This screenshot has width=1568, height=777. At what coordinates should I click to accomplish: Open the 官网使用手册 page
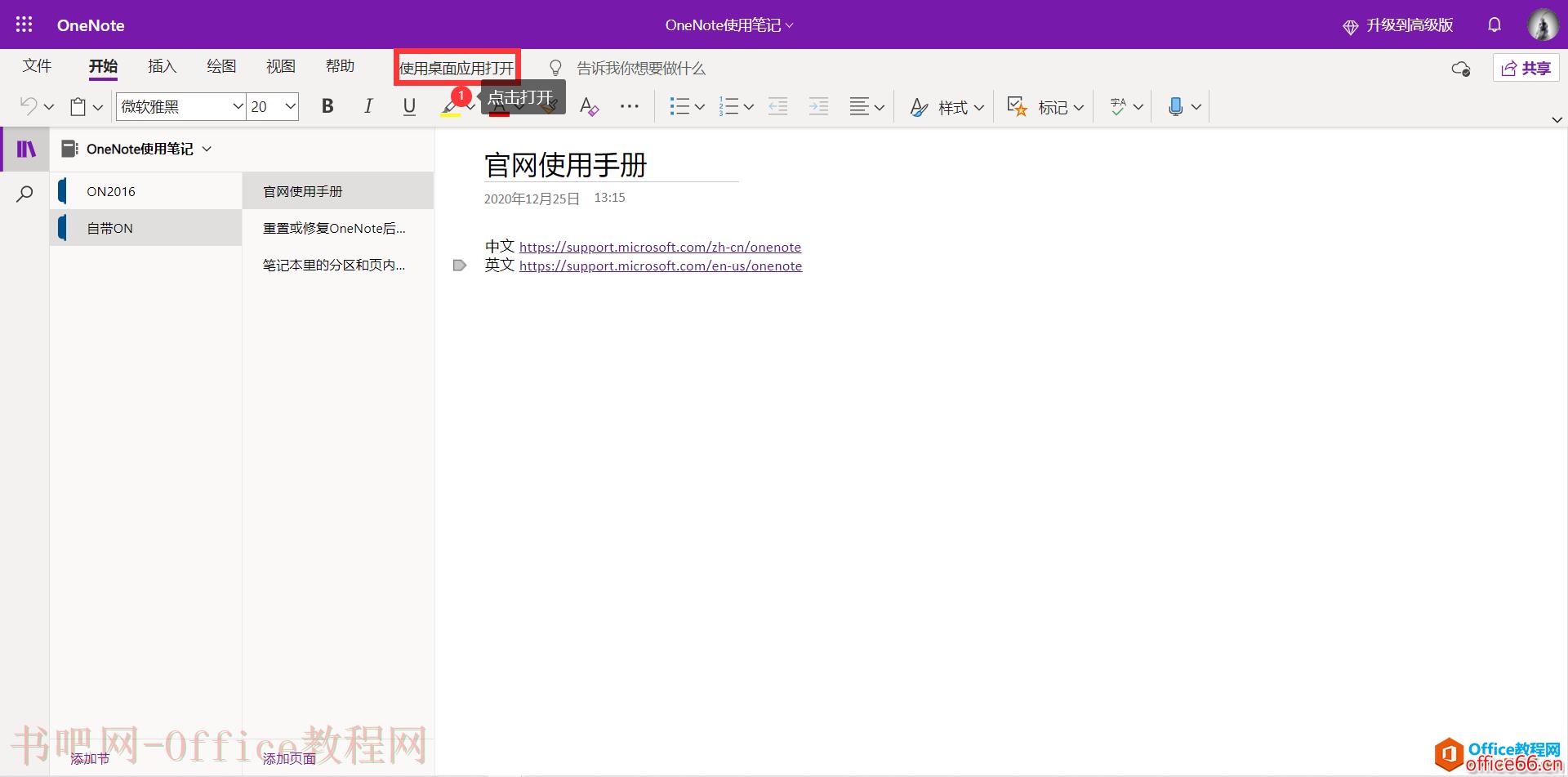click(338, 191)
